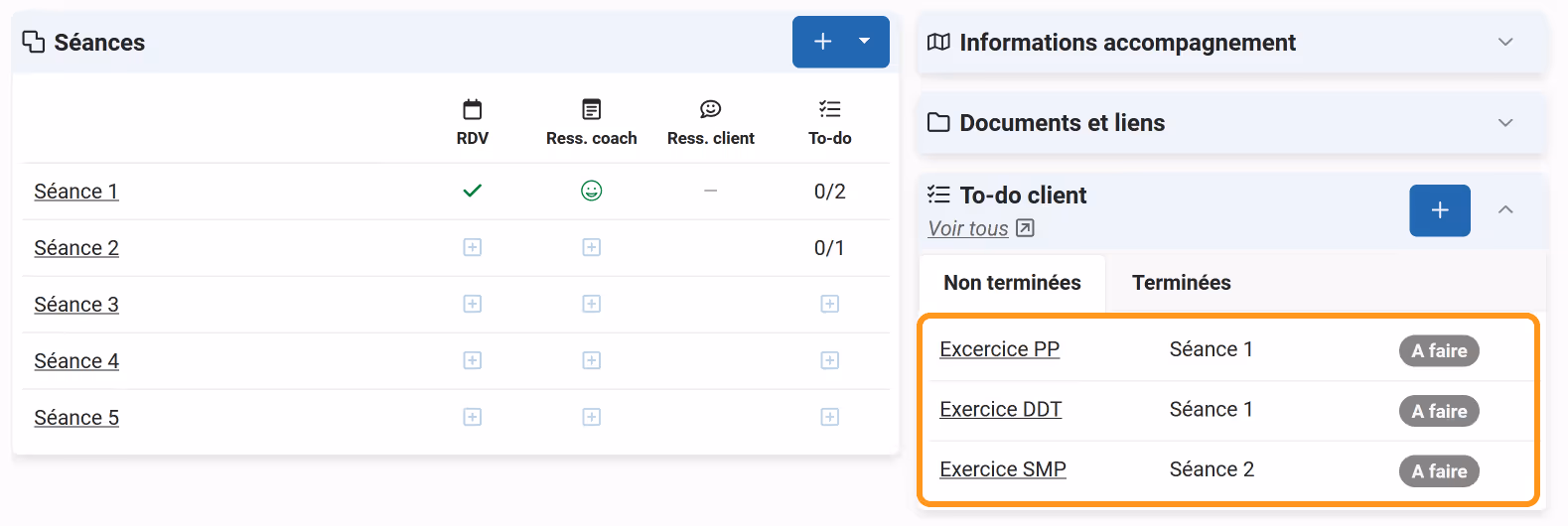Add RDV for Séance 3
The width and height of the screenshot is (1568, 526).
tap(473, 304)
